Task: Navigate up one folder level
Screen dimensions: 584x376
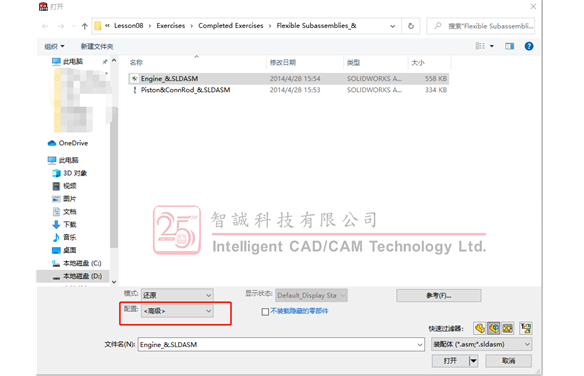Action: [x=85, y=26]
